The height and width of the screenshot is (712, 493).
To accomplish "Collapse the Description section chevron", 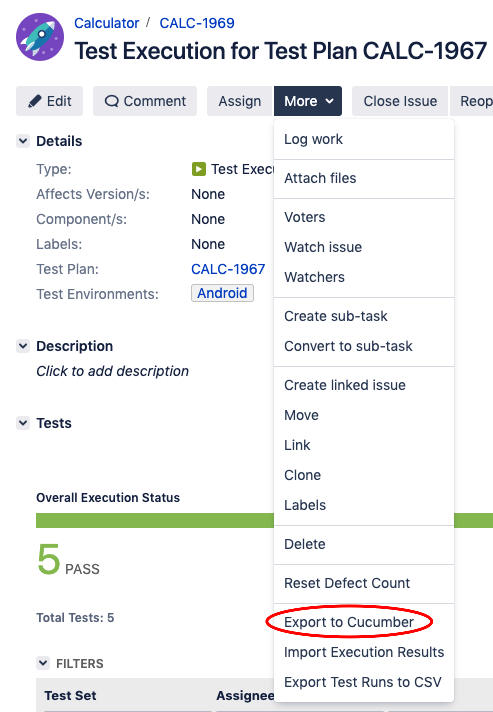I will click(x=23, y=346).
